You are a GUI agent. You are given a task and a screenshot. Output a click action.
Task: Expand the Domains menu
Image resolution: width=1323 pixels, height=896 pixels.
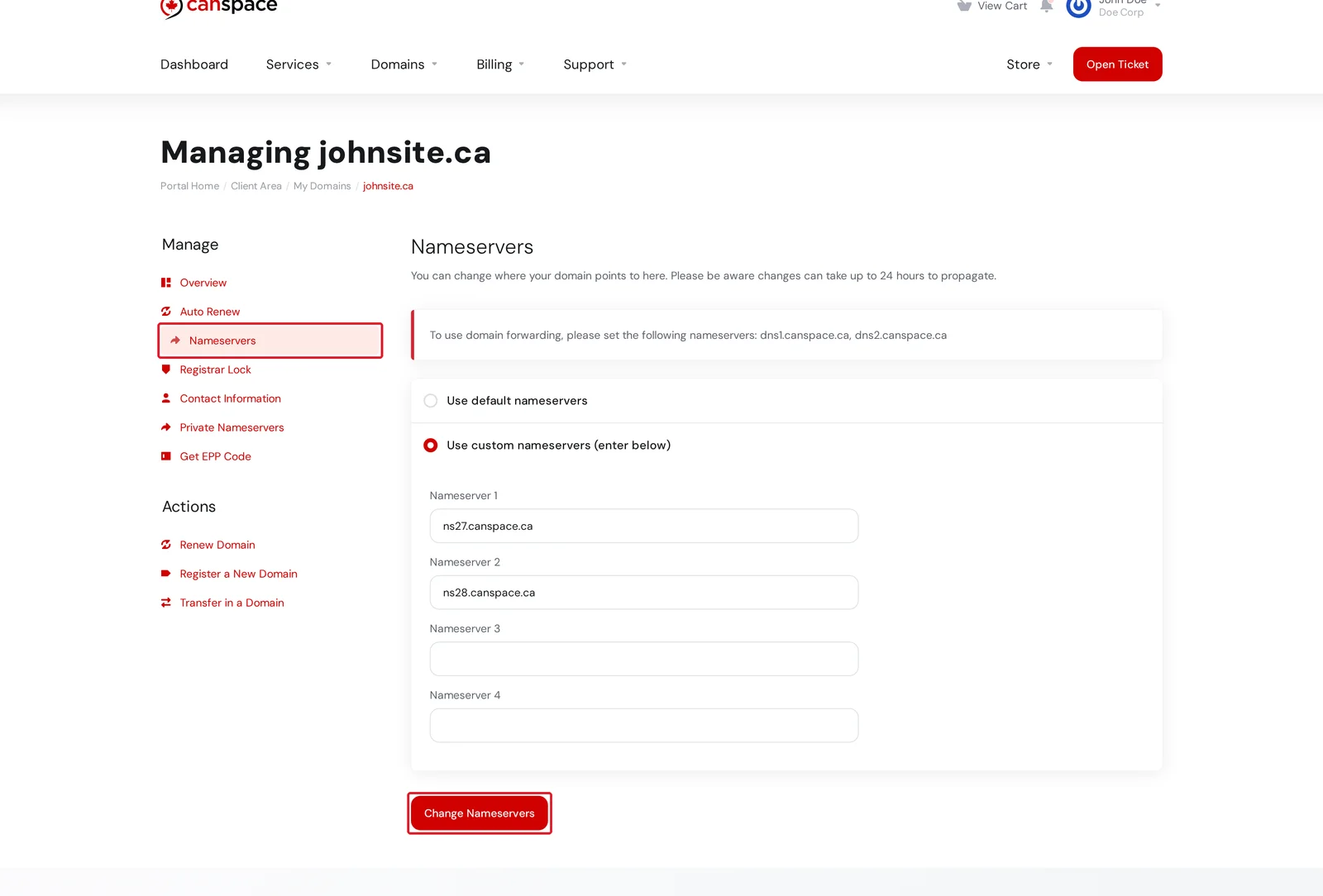point(404,64)
